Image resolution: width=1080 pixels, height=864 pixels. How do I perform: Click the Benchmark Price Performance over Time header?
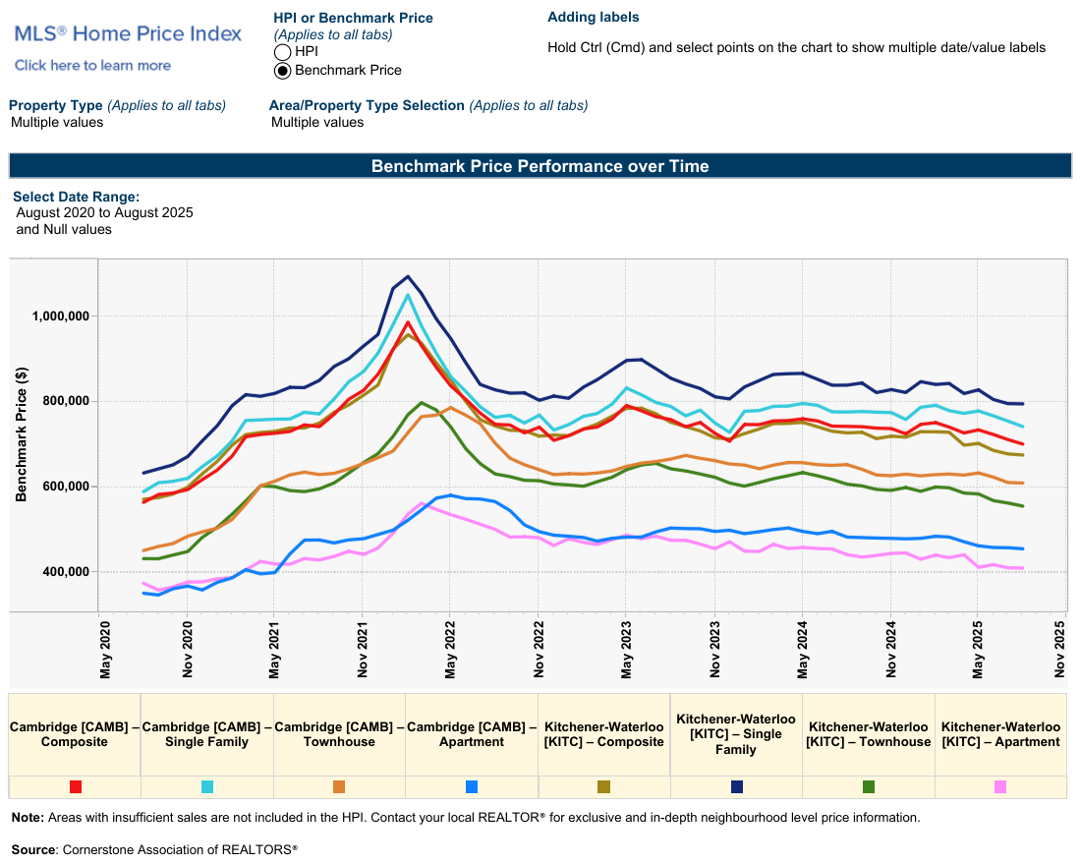click(x=540, y=166)
